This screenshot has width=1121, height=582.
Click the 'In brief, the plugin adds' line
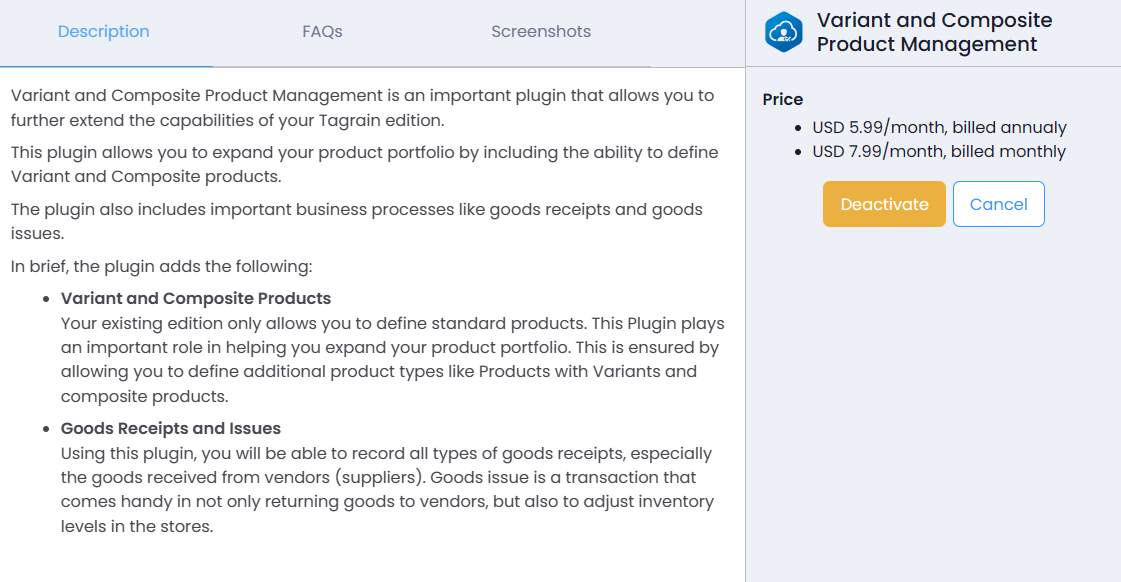[162, 266]
